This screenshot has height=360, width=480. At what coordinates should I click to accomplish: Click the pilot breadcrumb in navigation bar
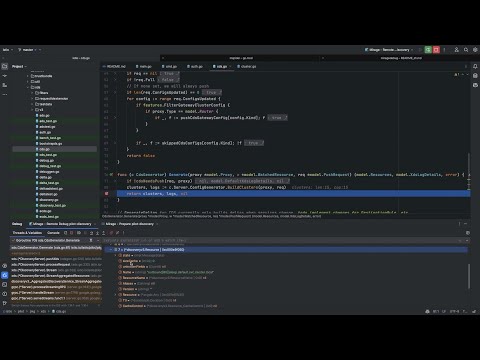pyautogui.click(x=21, y=311)
